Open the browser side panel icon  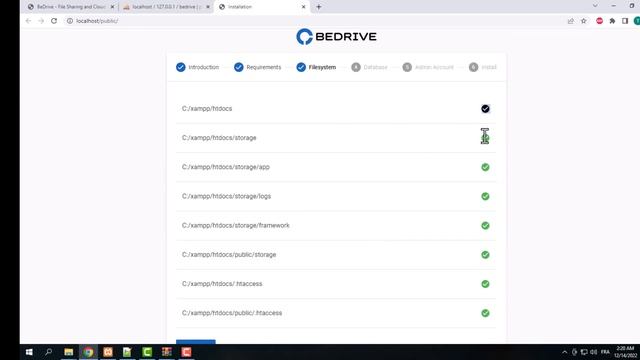coord(625,21)
